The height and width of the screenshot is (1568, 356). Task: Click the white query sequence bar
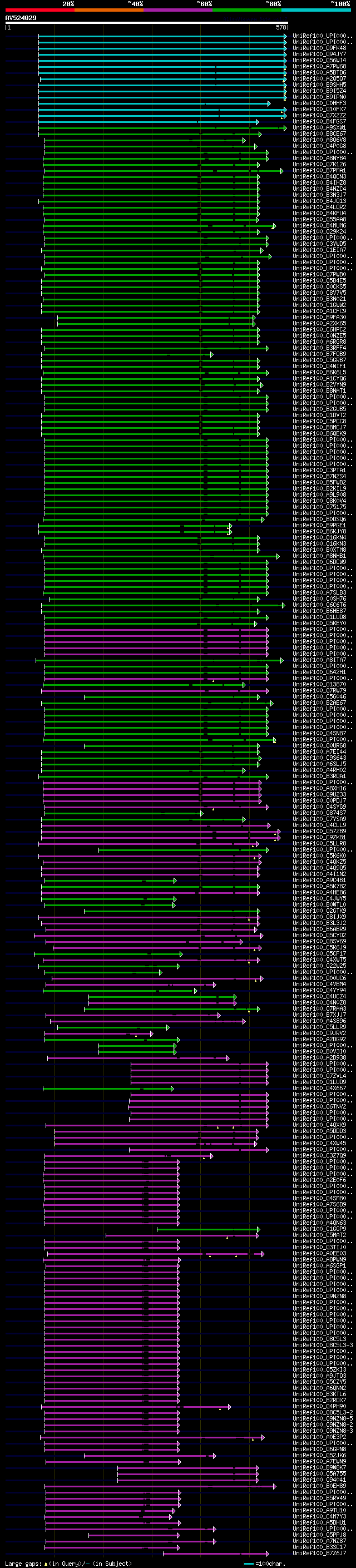pos(147,22)
